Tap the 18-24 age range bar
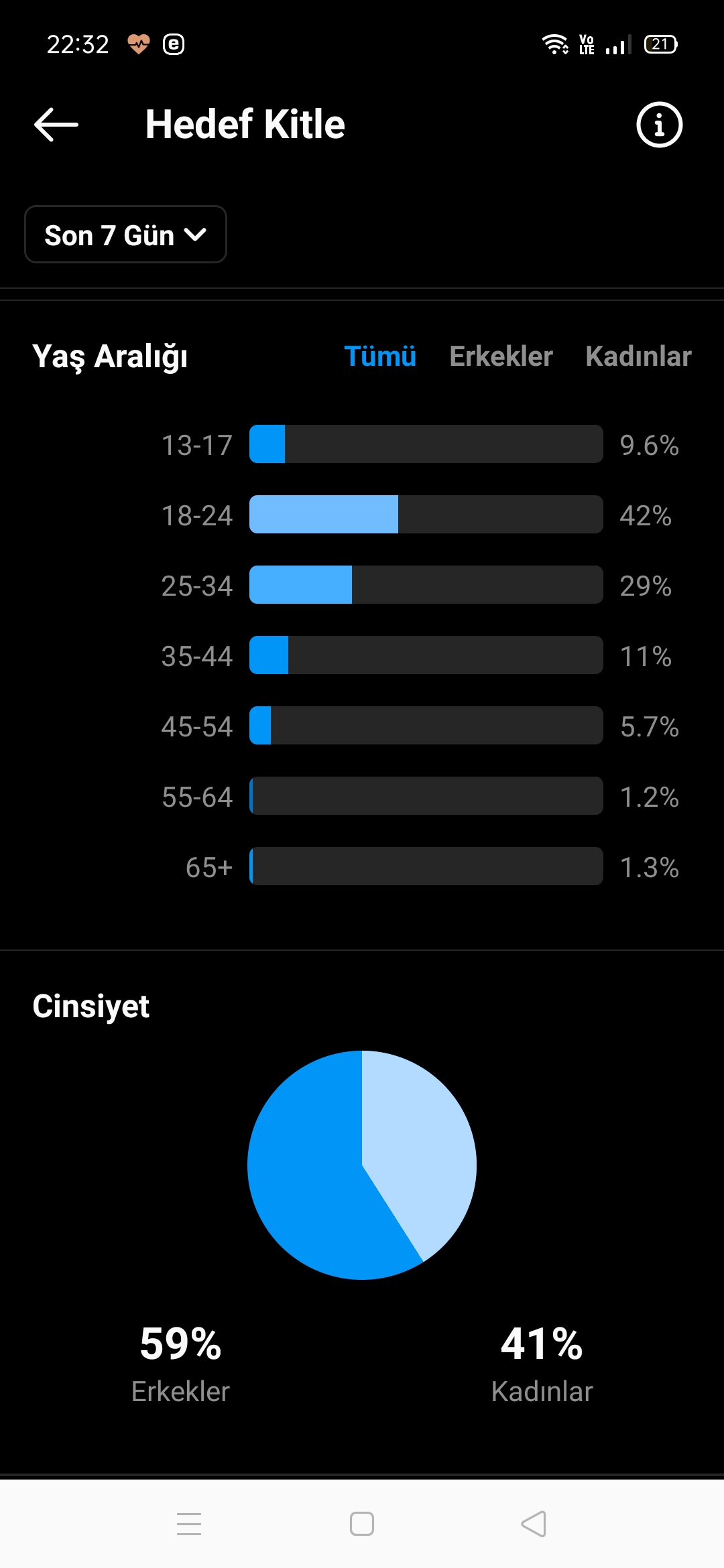This screenshot has height=1568, width=724. tap(426, 515)
